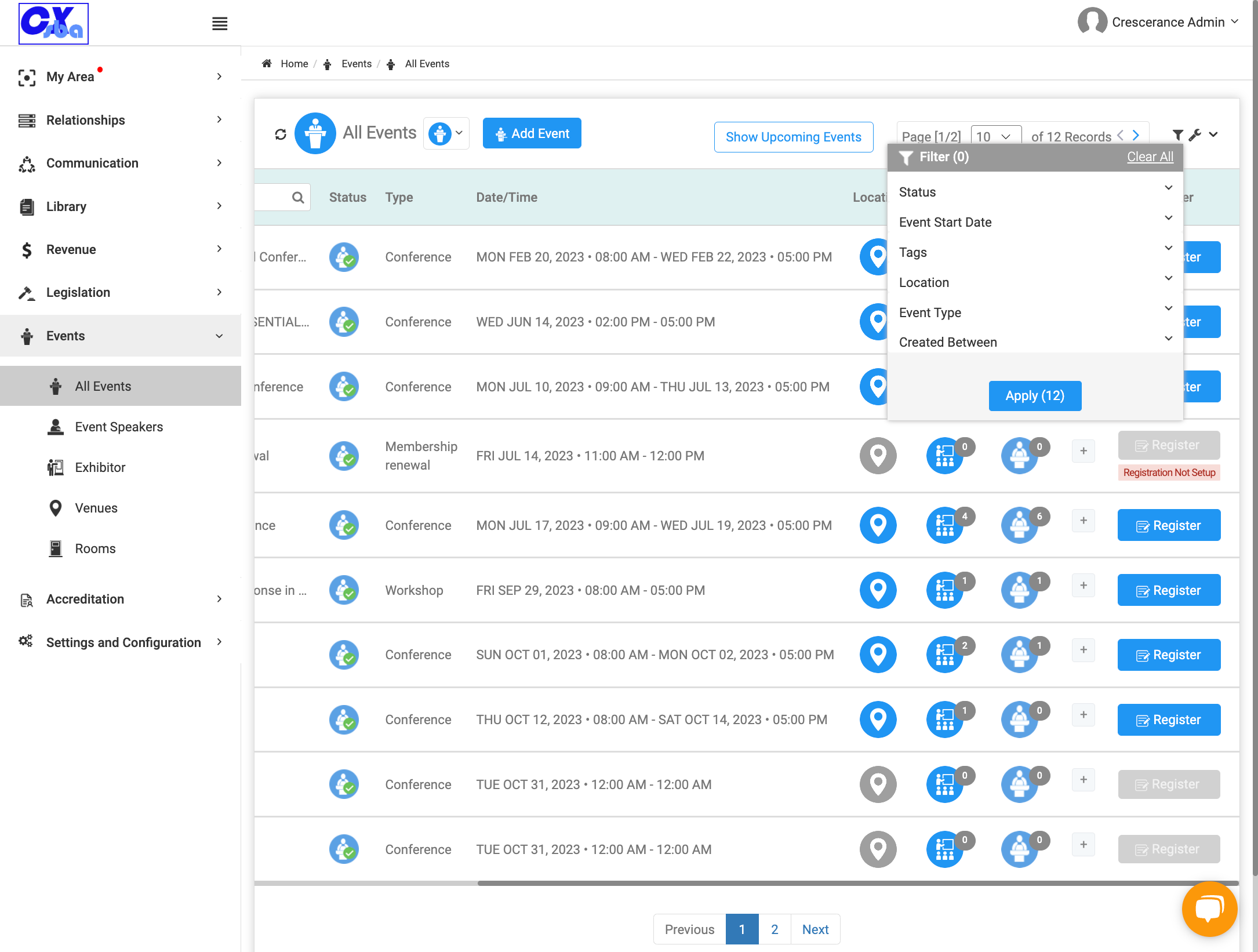Expand the Location filter

coord(1035,282)
